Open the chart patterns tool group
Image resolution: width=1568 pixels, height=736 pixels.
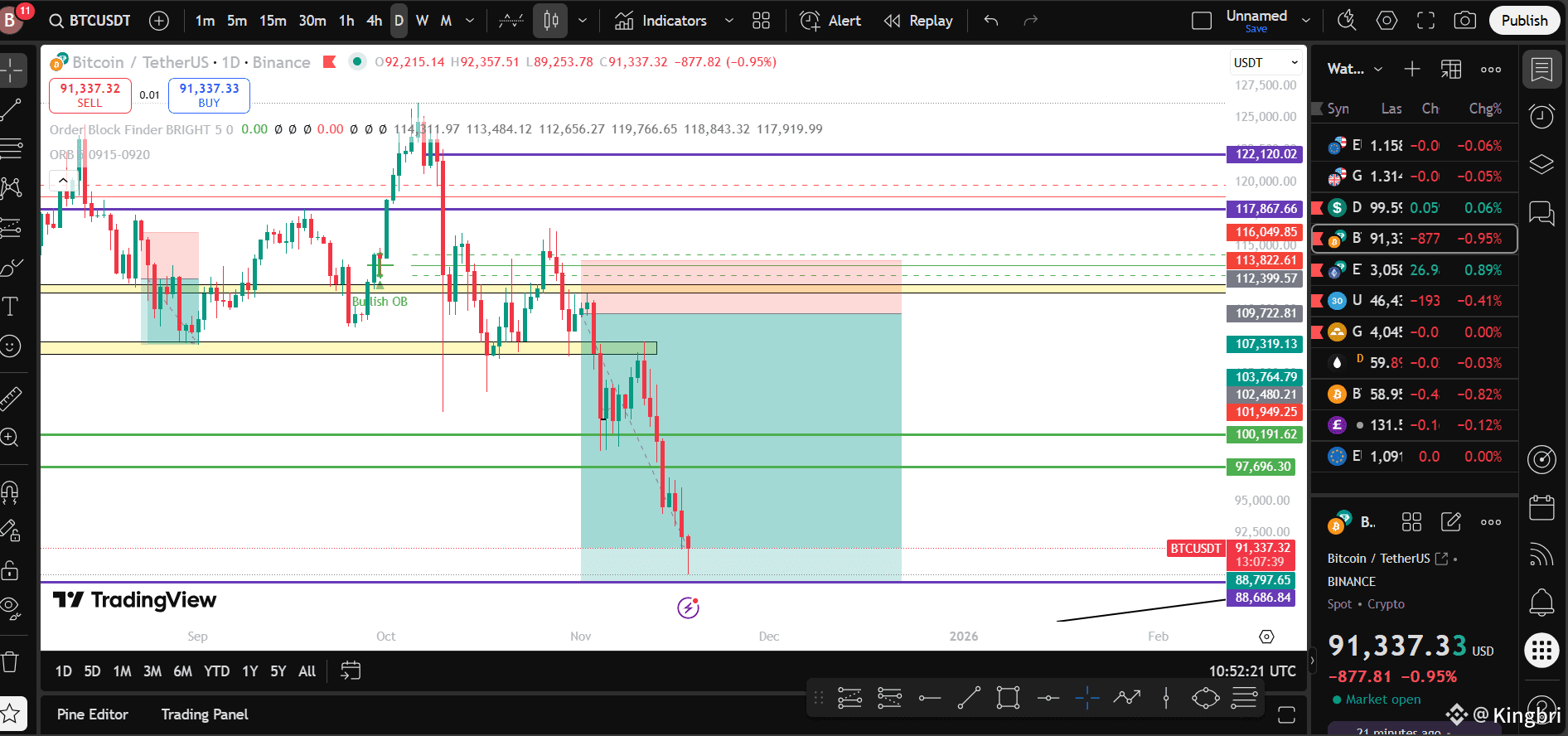pos(12,188)
